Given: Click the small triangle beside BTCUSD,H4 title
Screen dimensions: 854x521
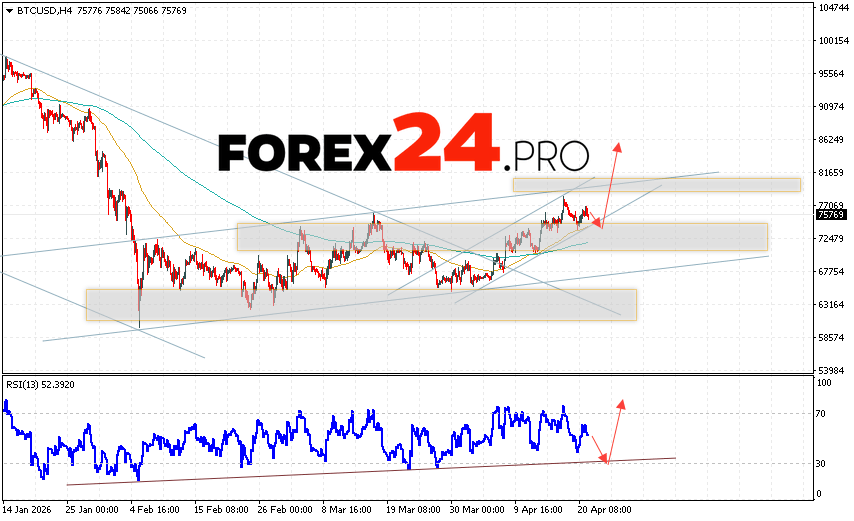Looking at the screenshot, I should (7, 11).
